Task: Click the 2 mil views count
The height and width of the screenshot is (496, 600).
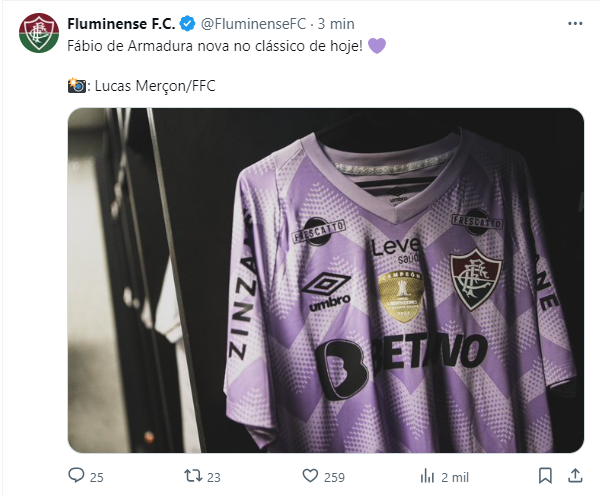Action: (x=455, y=478)
